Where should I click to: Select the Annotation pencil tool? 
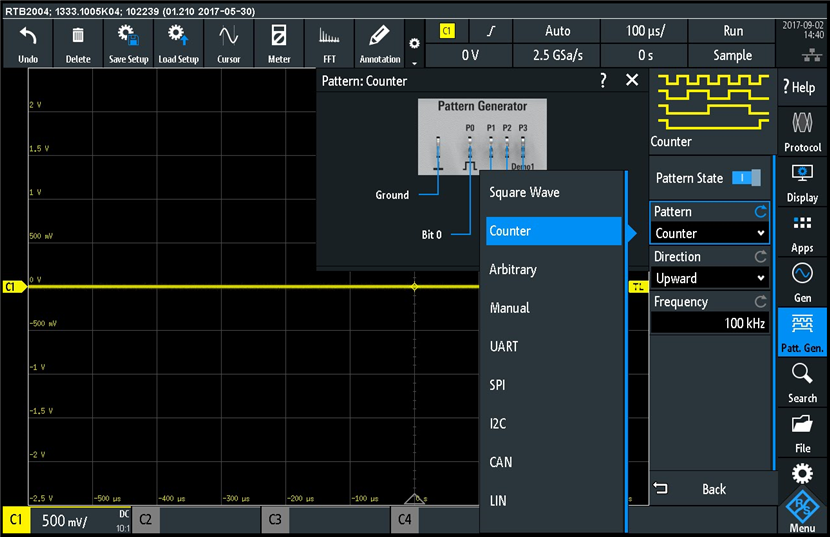click(x=380, y=44)
